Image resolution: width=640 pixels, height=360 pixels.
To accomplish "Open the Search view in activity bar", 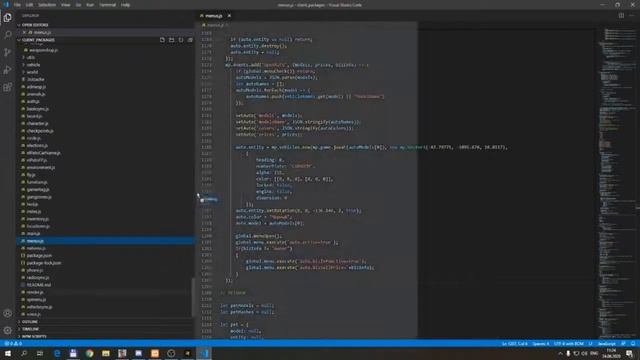I will pyautogui.click(x=7, y=35).
